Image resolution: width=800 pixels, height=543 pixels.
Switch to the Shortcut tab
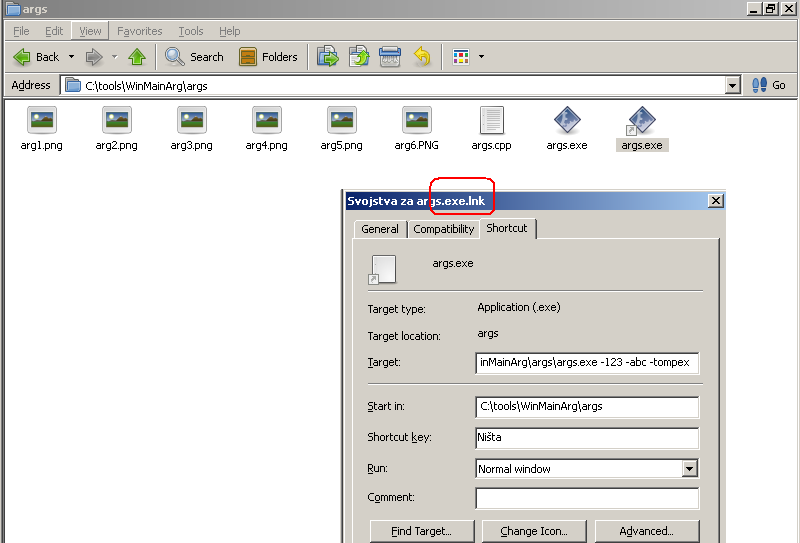pos(507,228)
